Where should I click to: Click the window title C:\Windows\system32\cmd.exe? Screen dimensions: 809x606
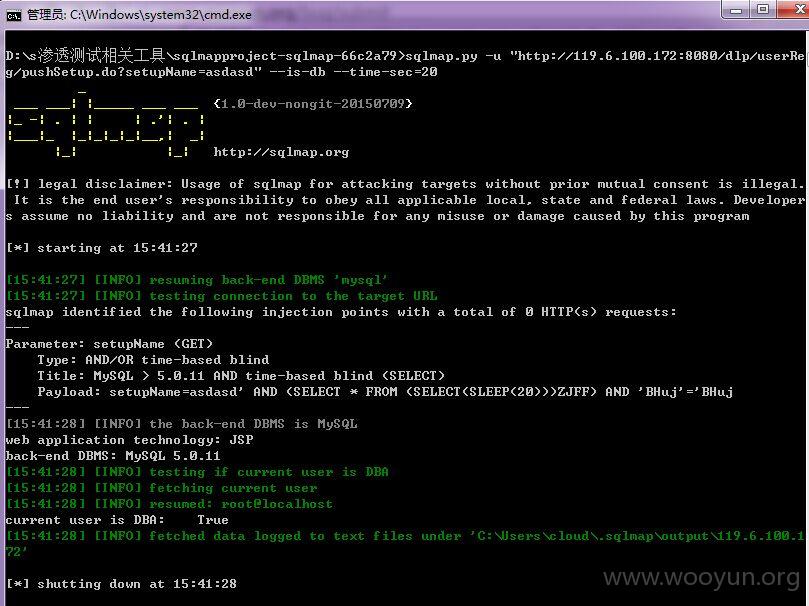click(160, 15)
